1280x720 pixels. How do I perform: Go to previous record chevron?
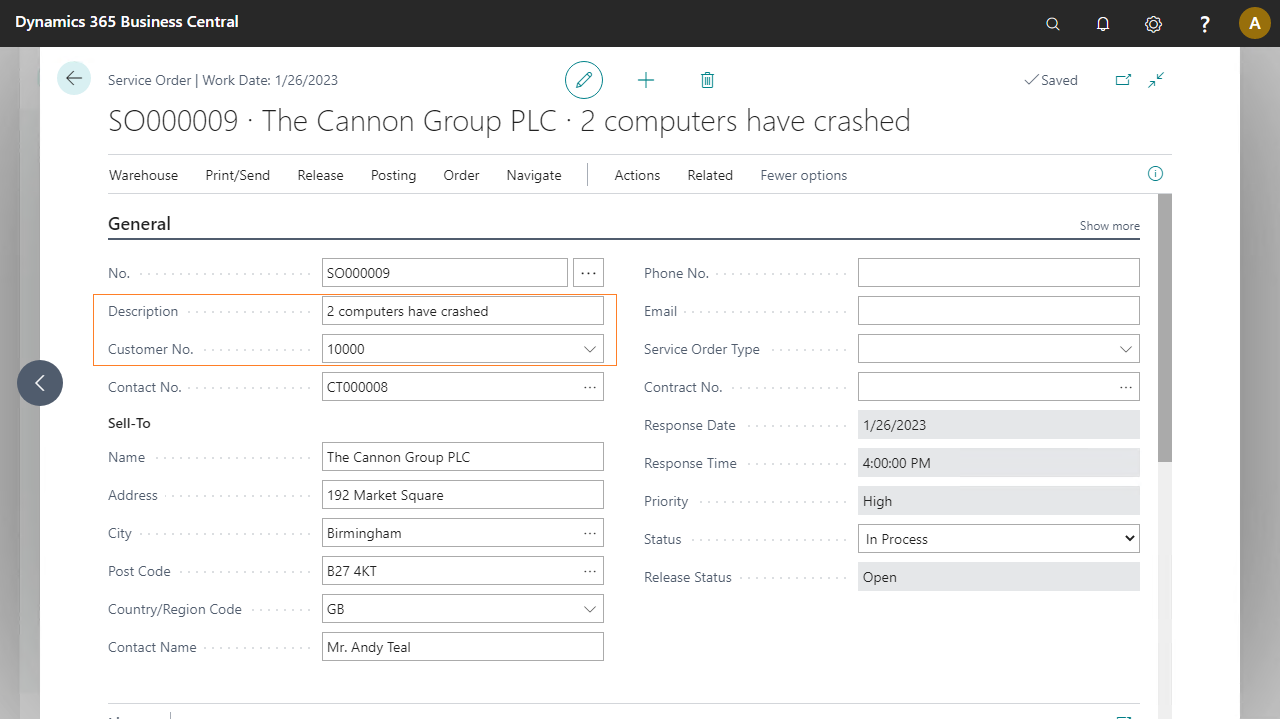[x=40, y=383]
